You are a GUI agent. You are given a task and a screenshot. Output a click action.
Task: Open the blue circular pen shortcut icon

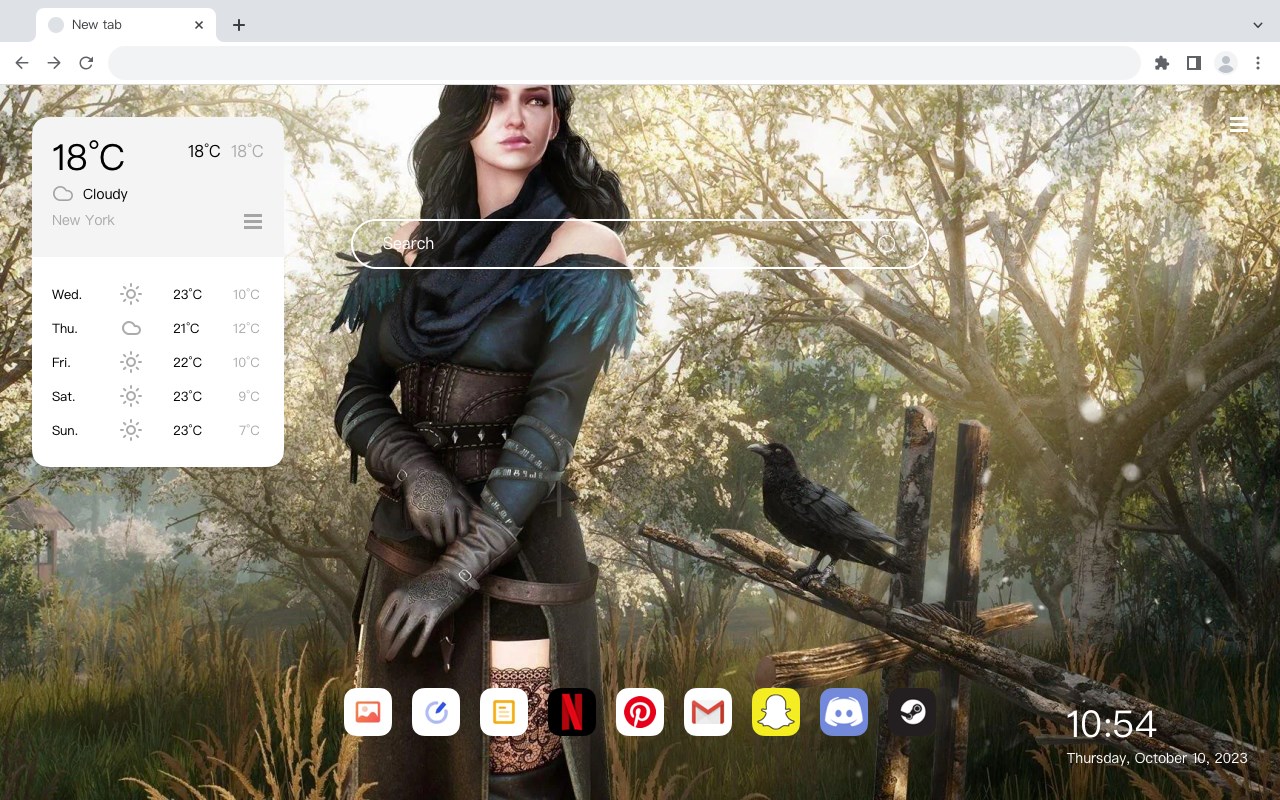[436, 712]
